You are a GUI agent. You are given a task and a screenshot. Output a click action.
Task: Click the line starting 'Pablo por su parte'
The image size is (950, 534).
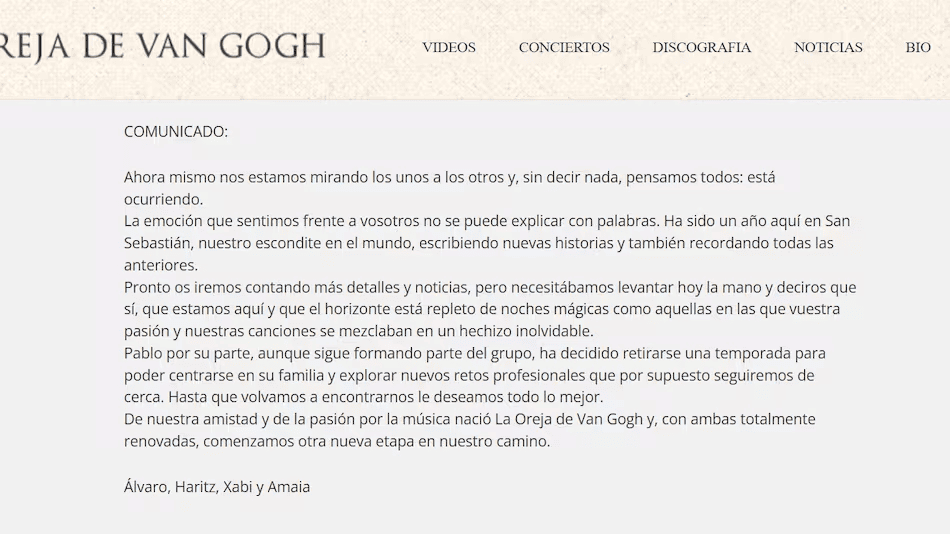pos(474,353)
